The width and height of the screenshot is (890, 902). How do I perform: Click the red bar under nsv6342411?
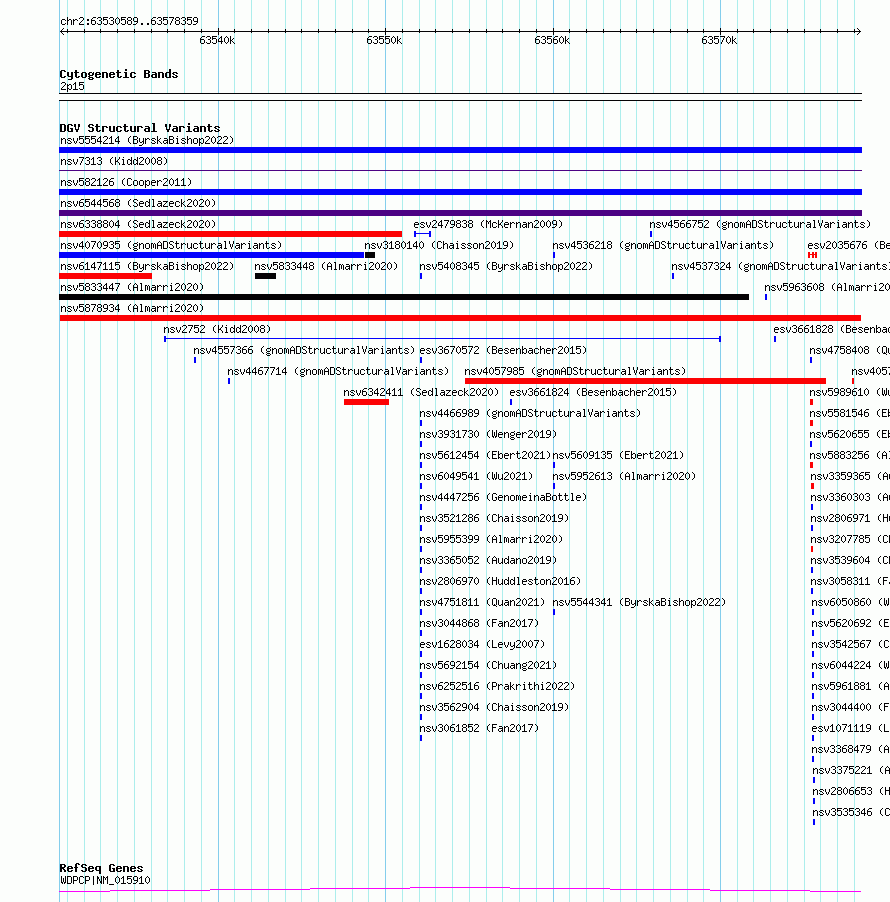(x=366, y=402)
